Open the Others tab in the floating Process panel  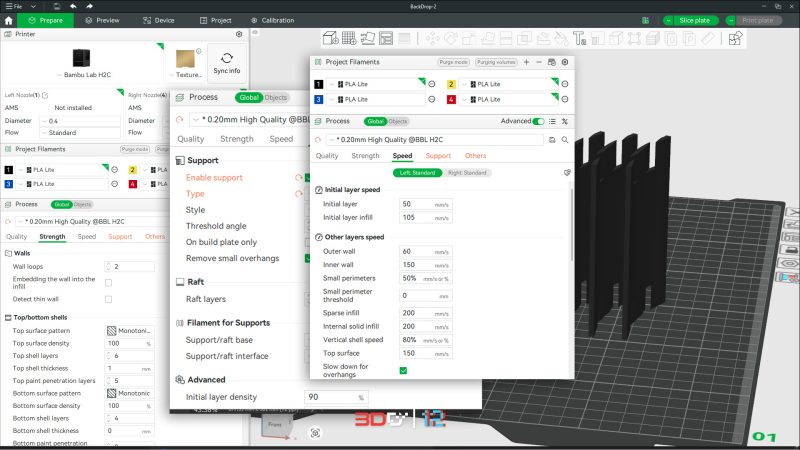point(476,156)
